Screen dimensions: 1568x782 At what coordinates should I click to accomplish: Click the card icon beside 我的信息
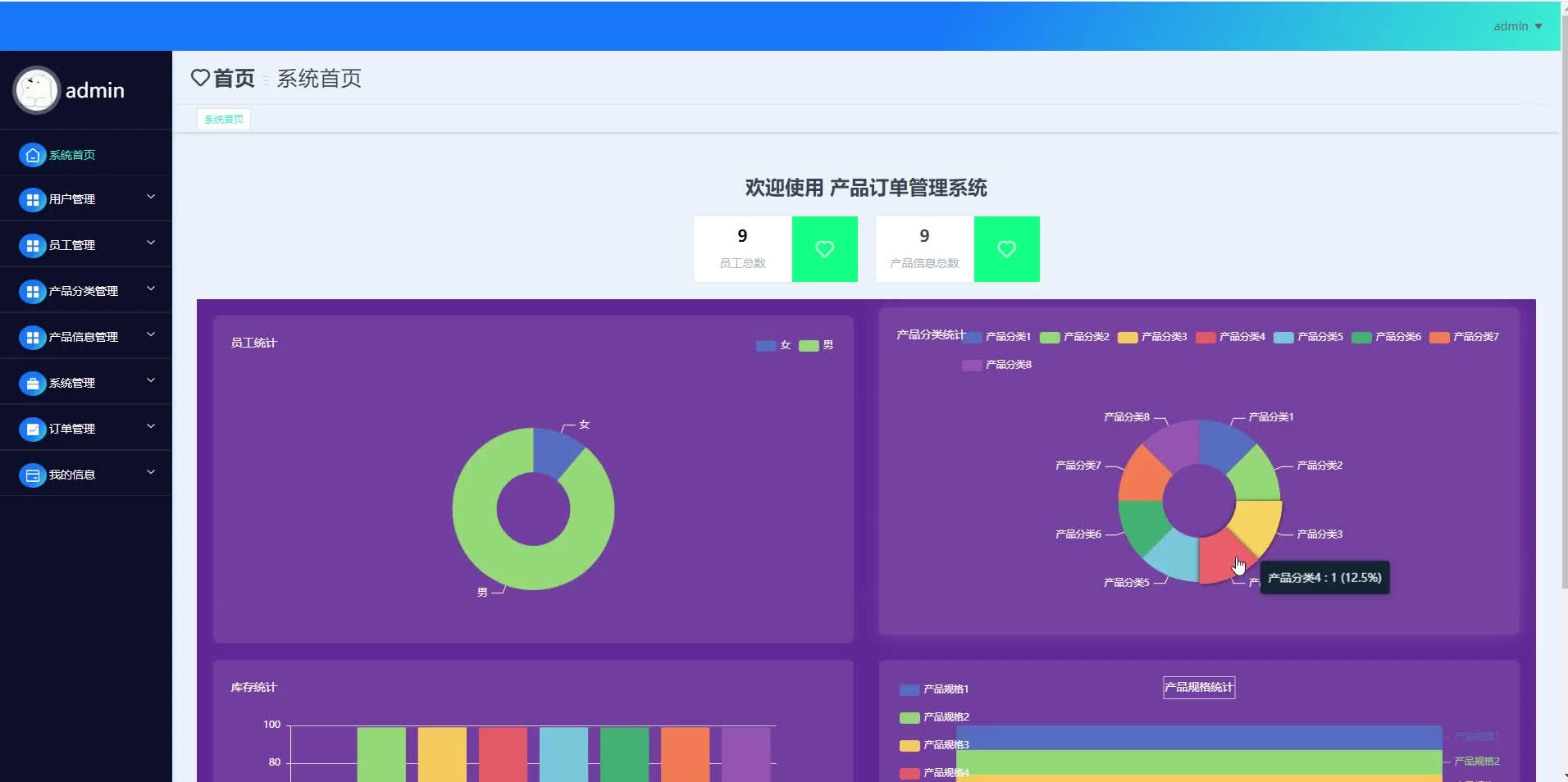tap(32, 475)
